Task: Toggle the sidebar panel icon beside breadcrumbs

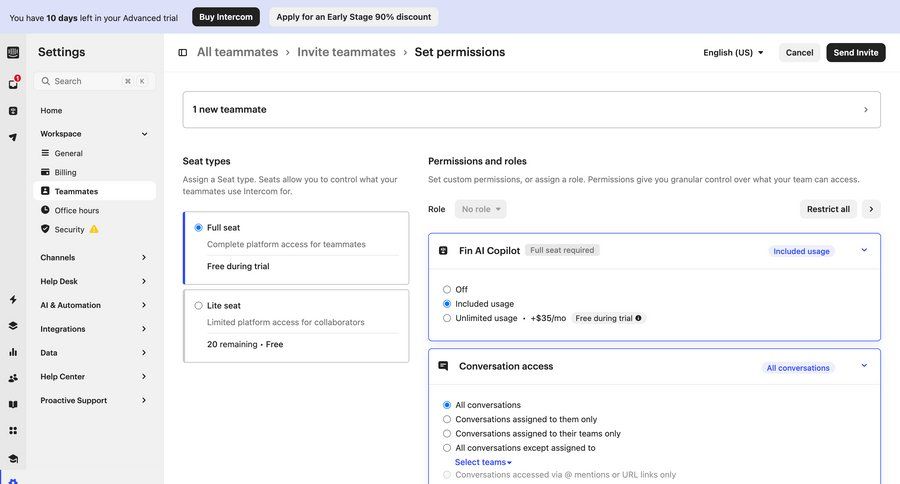Action: 183,52
